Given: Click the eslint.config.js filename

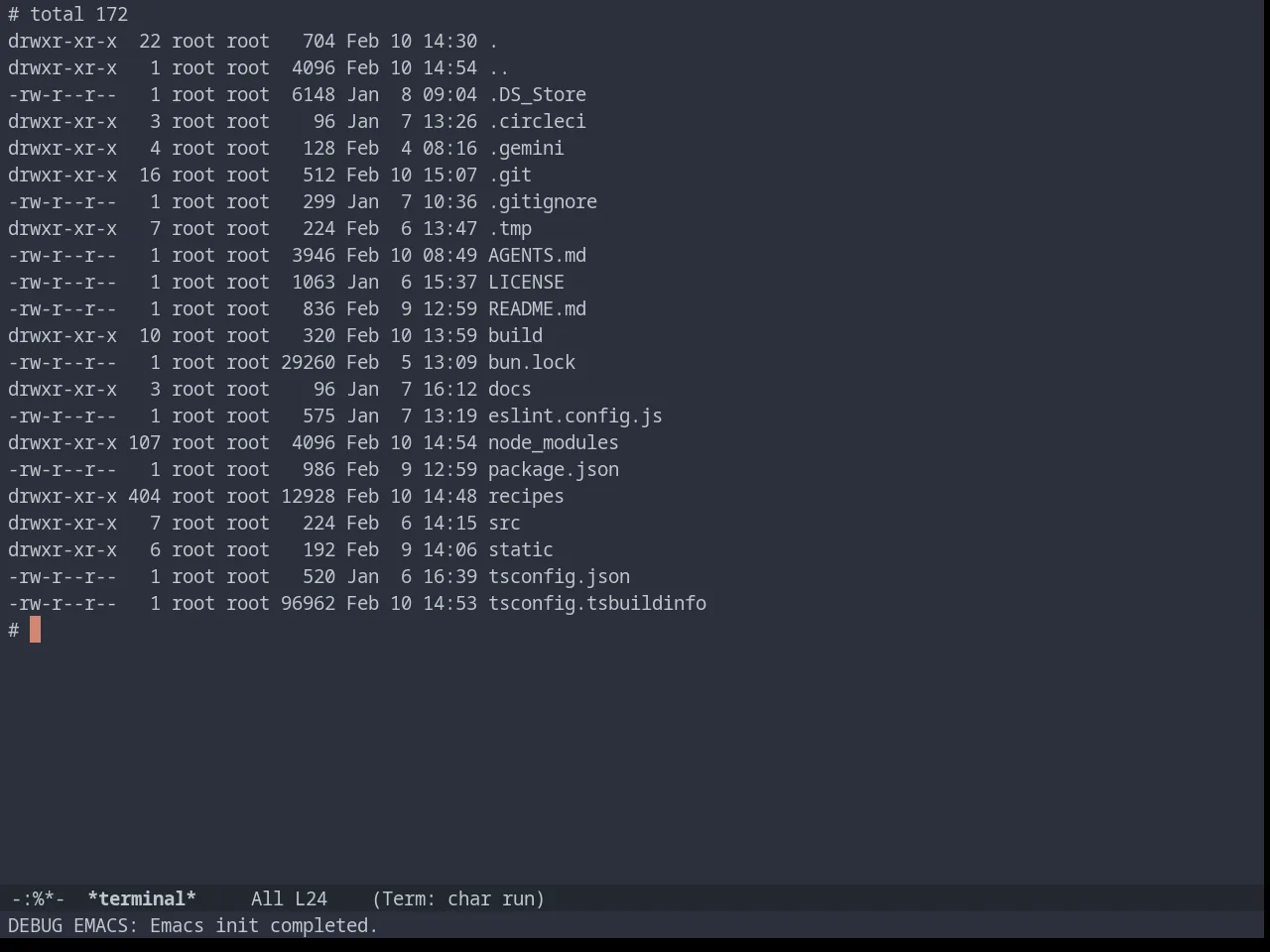Looking at the screenshot, I should [575, 416].
